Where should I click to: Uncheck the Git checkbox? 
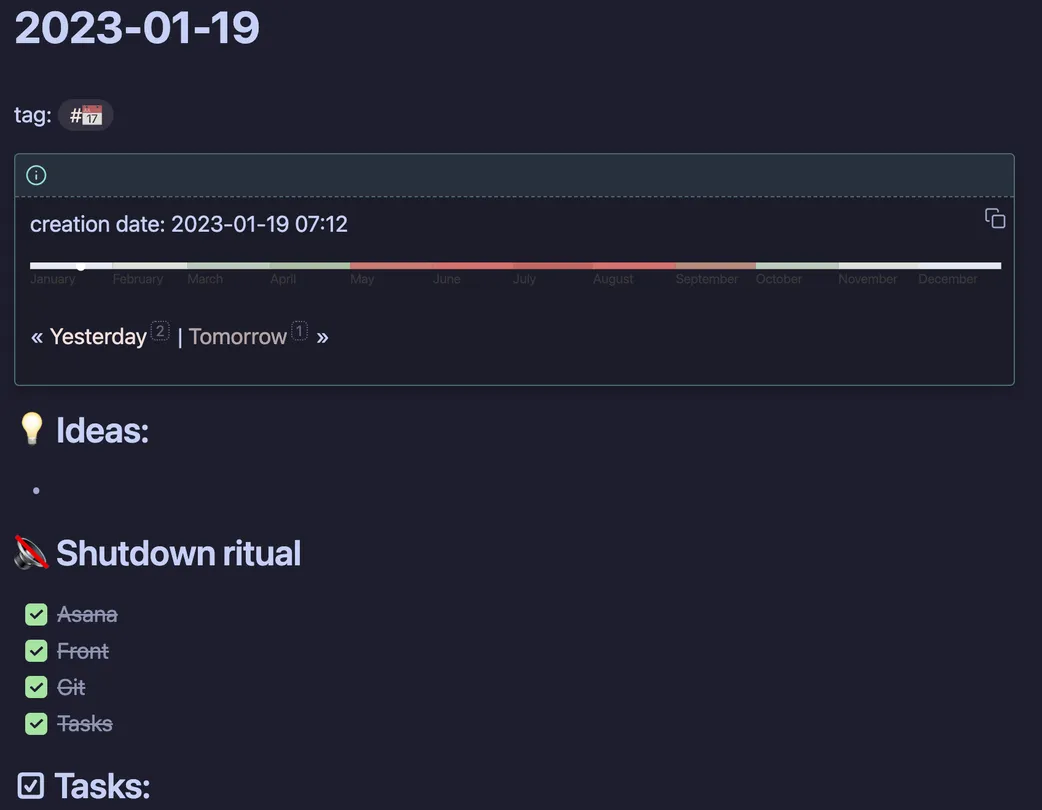pyautogui.click(x=37, y=687)
